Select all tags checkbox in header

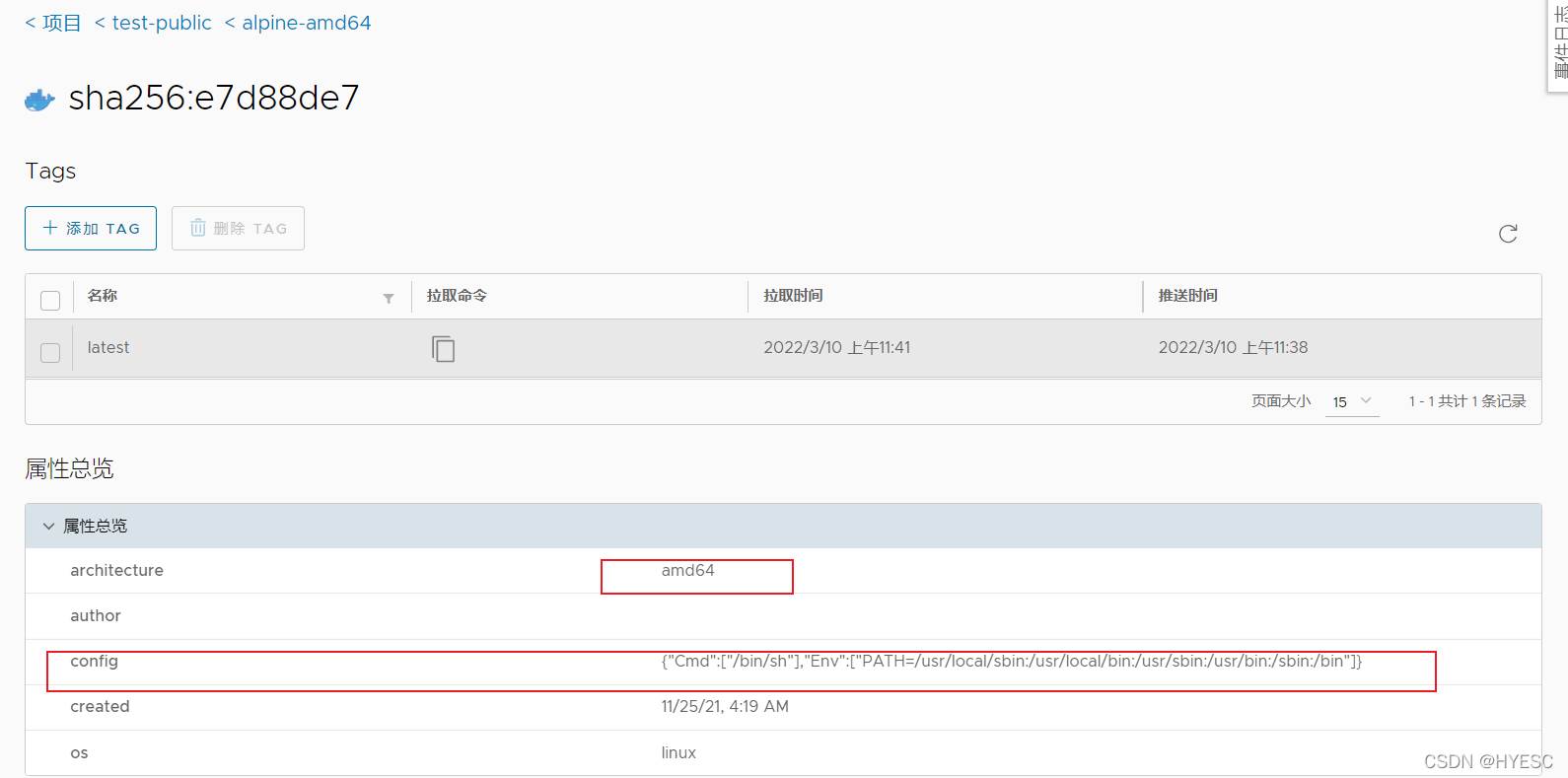click(50, 300)
